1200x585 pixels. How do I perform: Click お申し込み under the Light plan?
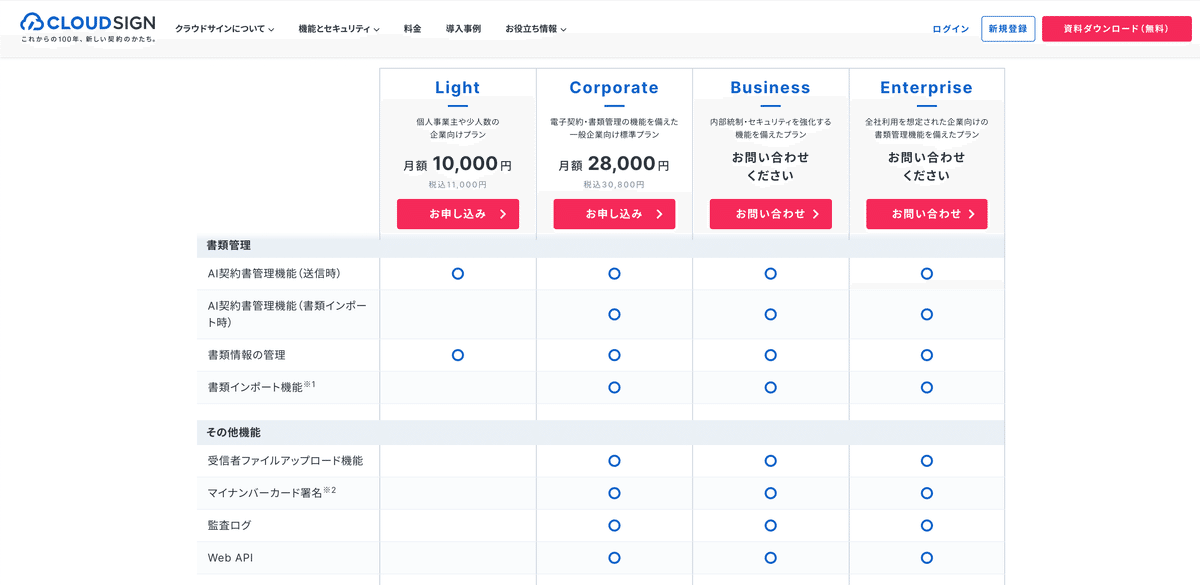[458, 214]
